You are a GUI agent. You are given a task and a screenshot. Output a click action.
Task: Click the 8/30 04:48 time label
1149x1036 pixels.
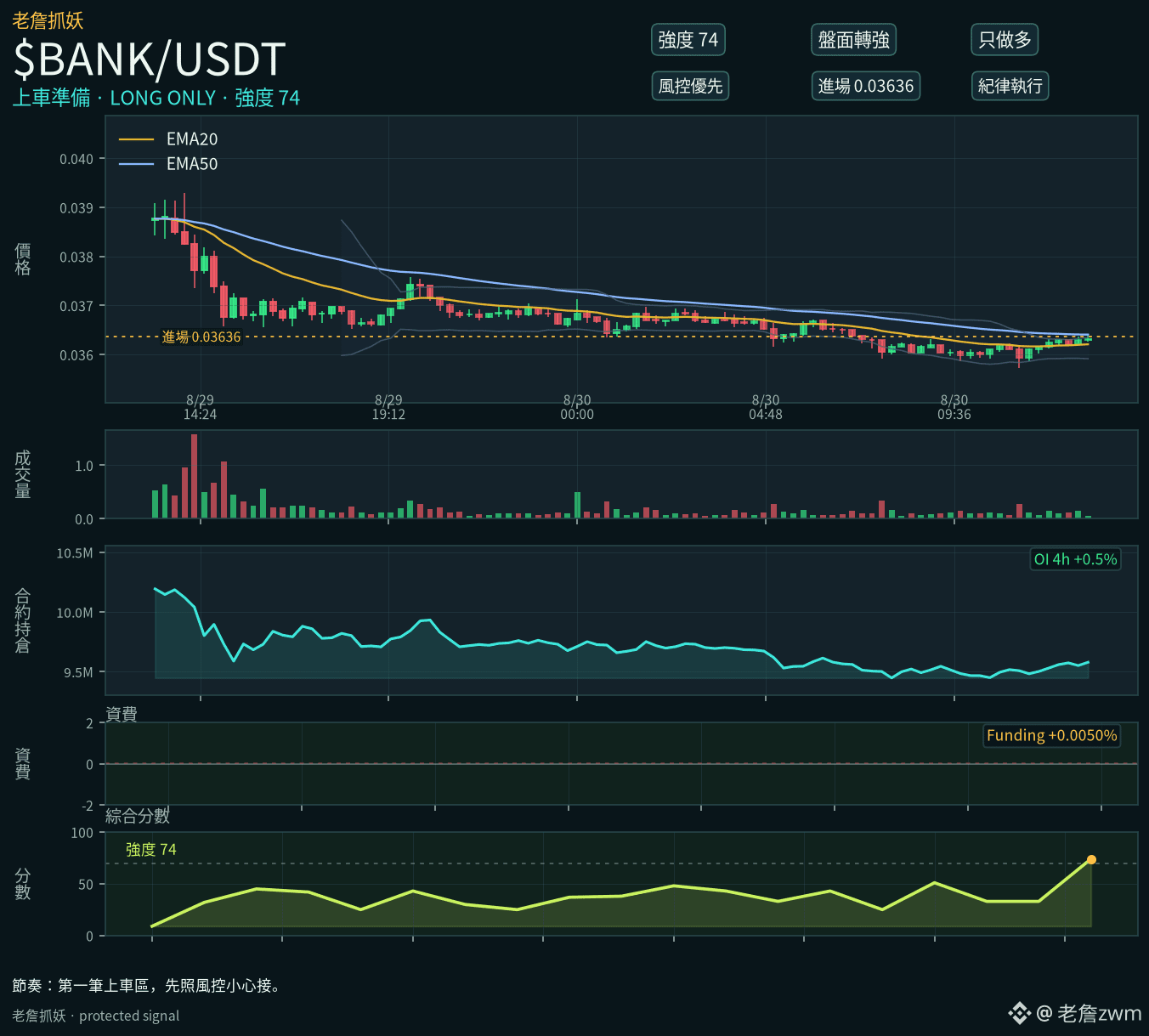tap(766, 407)
